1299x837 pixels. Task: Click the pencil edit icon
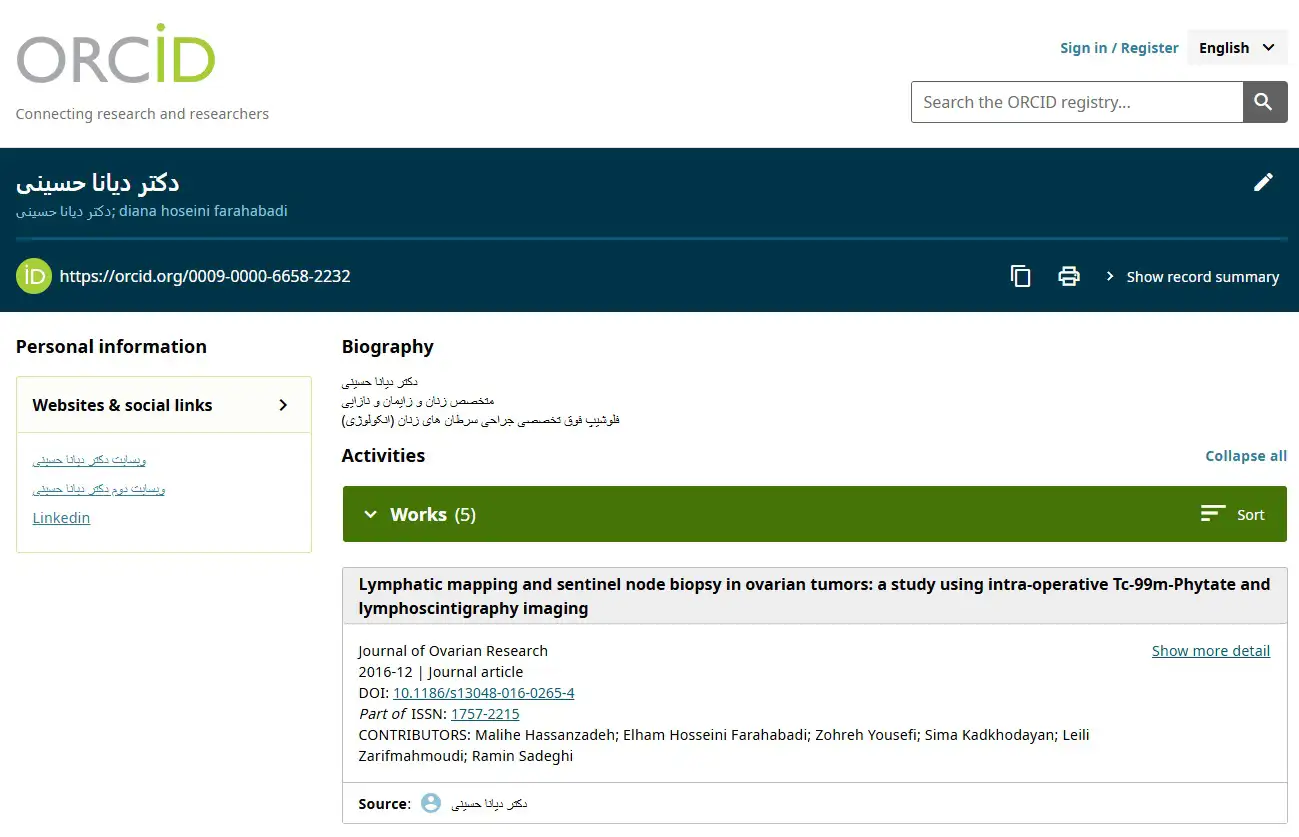pos(1263,182)
